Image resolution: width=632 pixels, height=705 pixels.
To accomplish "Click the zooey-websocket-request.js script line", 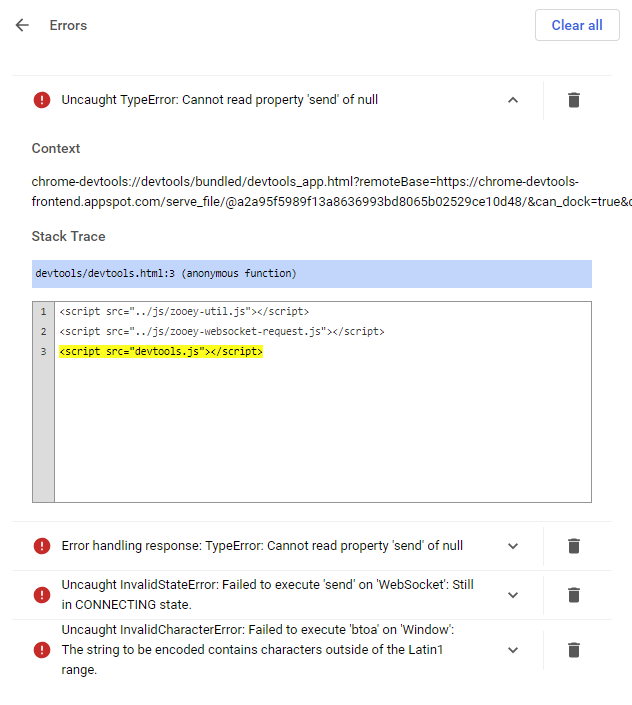I will coord(222,331).
